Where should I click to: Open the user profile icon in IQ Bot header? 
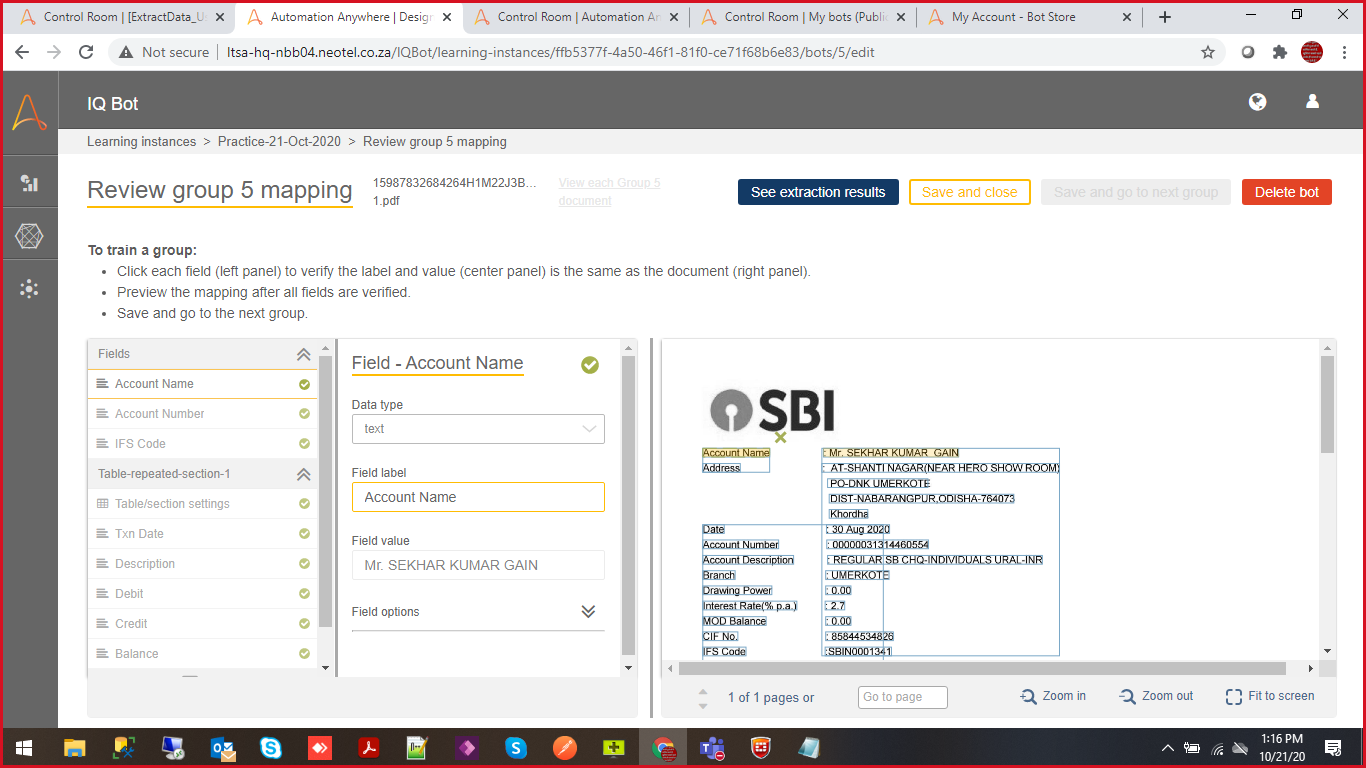[x=1313, y=102]
